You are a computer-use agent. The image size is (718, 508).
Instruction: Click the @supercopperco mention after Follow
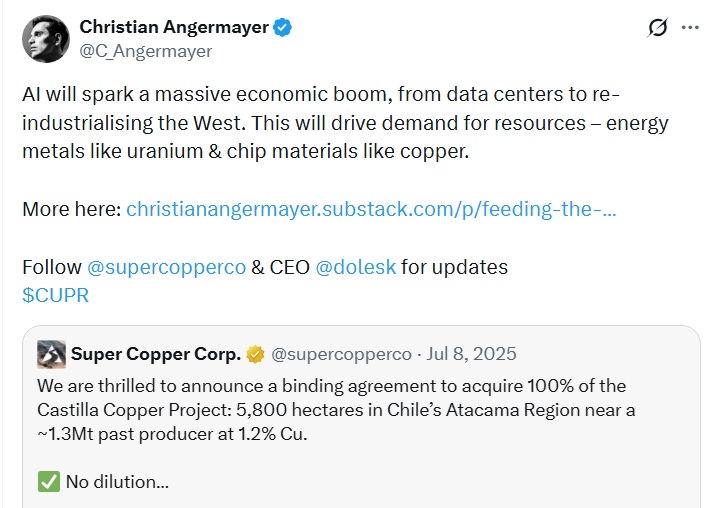tap(167, 268)
